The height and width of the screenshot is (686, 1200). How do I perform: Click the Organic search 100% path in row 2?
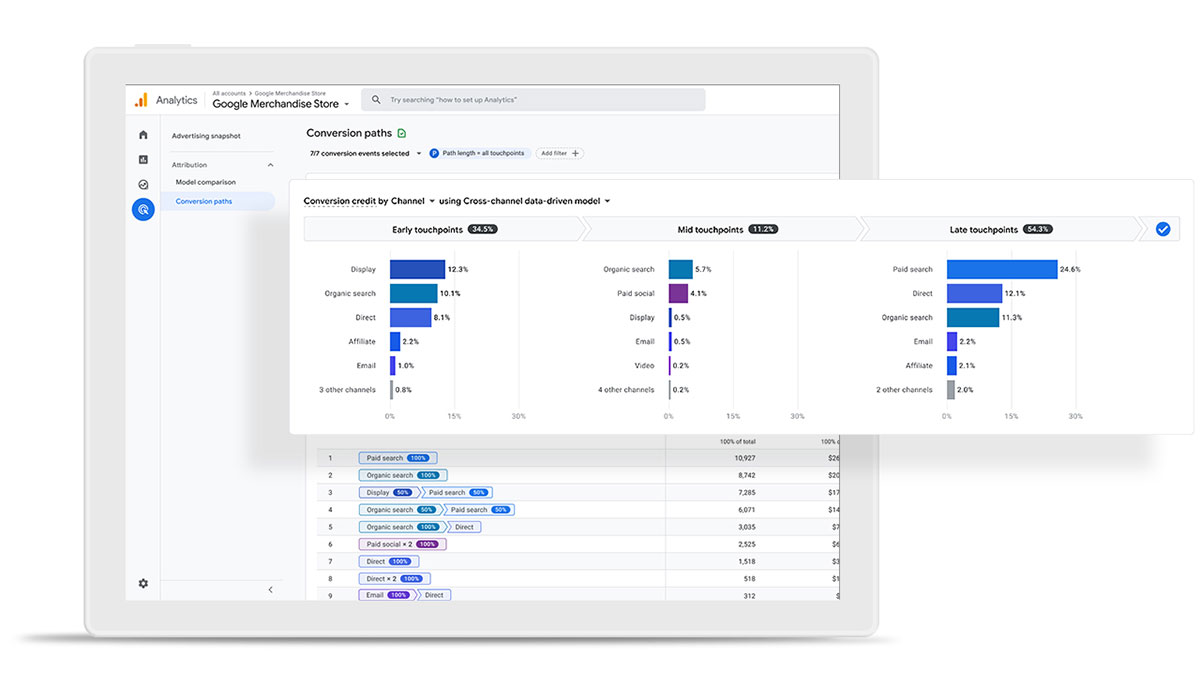[x=403, y=475]
